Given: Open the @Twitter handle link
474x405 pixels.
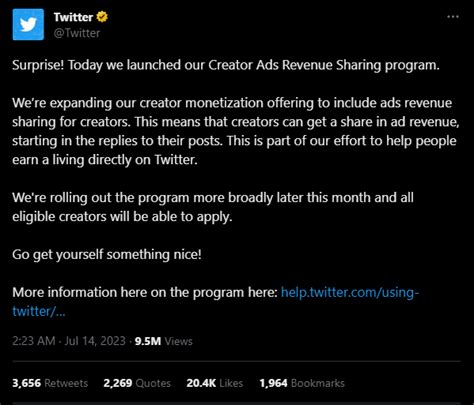Looking at the screenshot, I should click(x=77, y=33).
